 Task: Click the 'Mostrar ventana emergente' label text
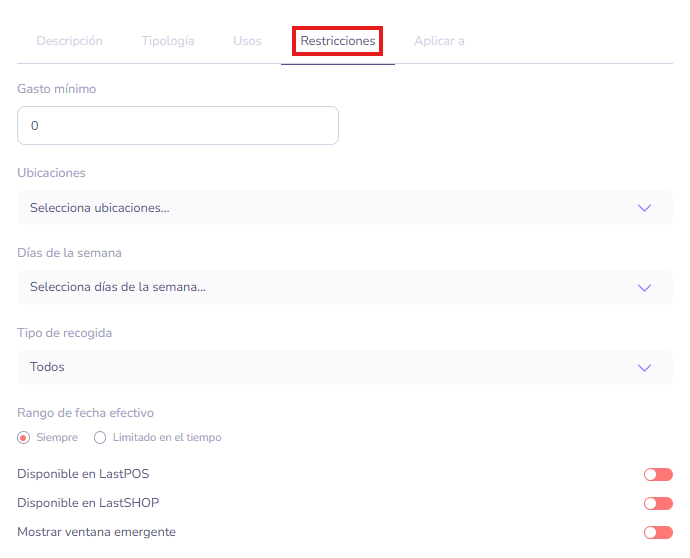tap(96, 532)
